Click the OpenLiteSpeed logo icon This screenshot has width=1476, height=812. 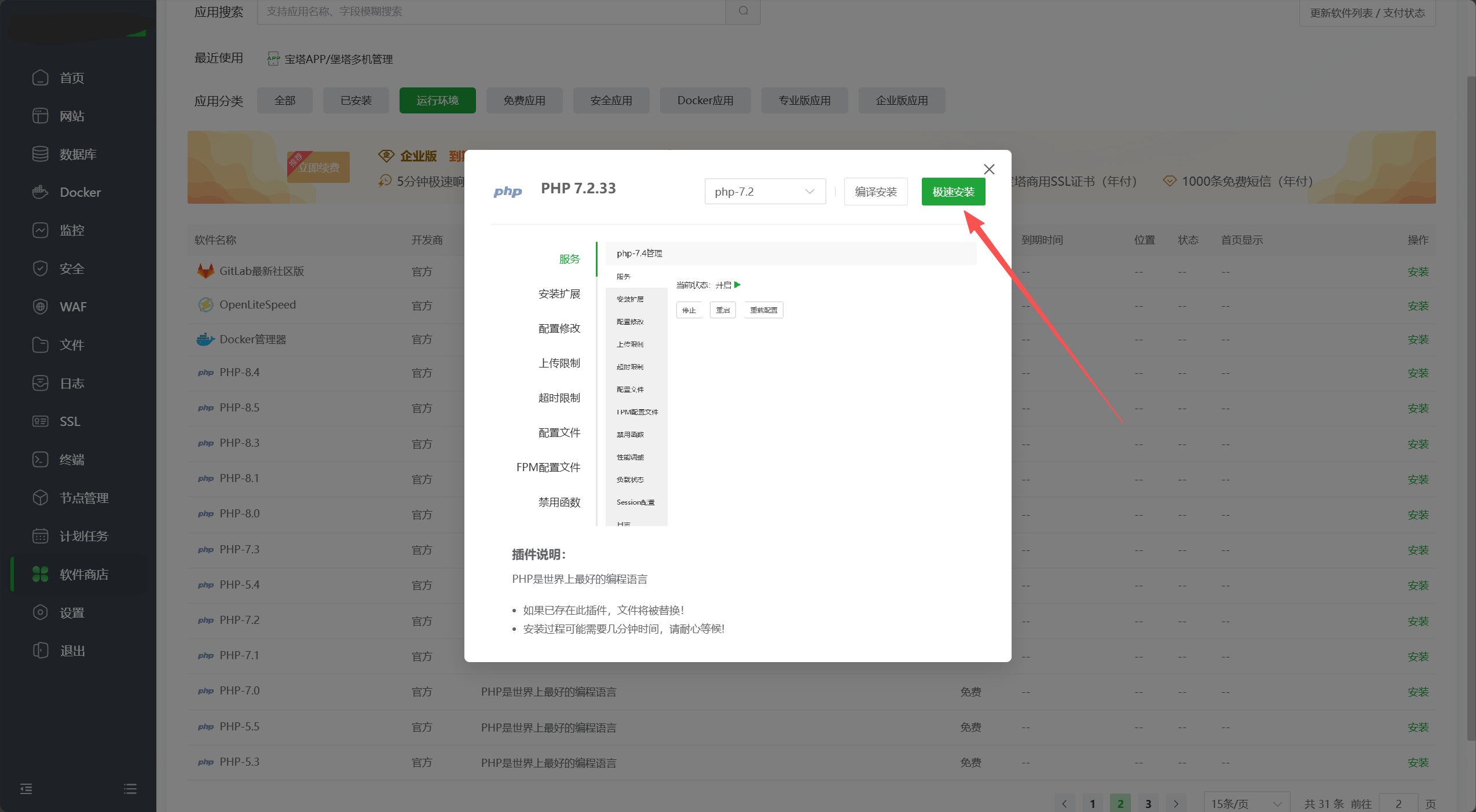tap(206, 304)
